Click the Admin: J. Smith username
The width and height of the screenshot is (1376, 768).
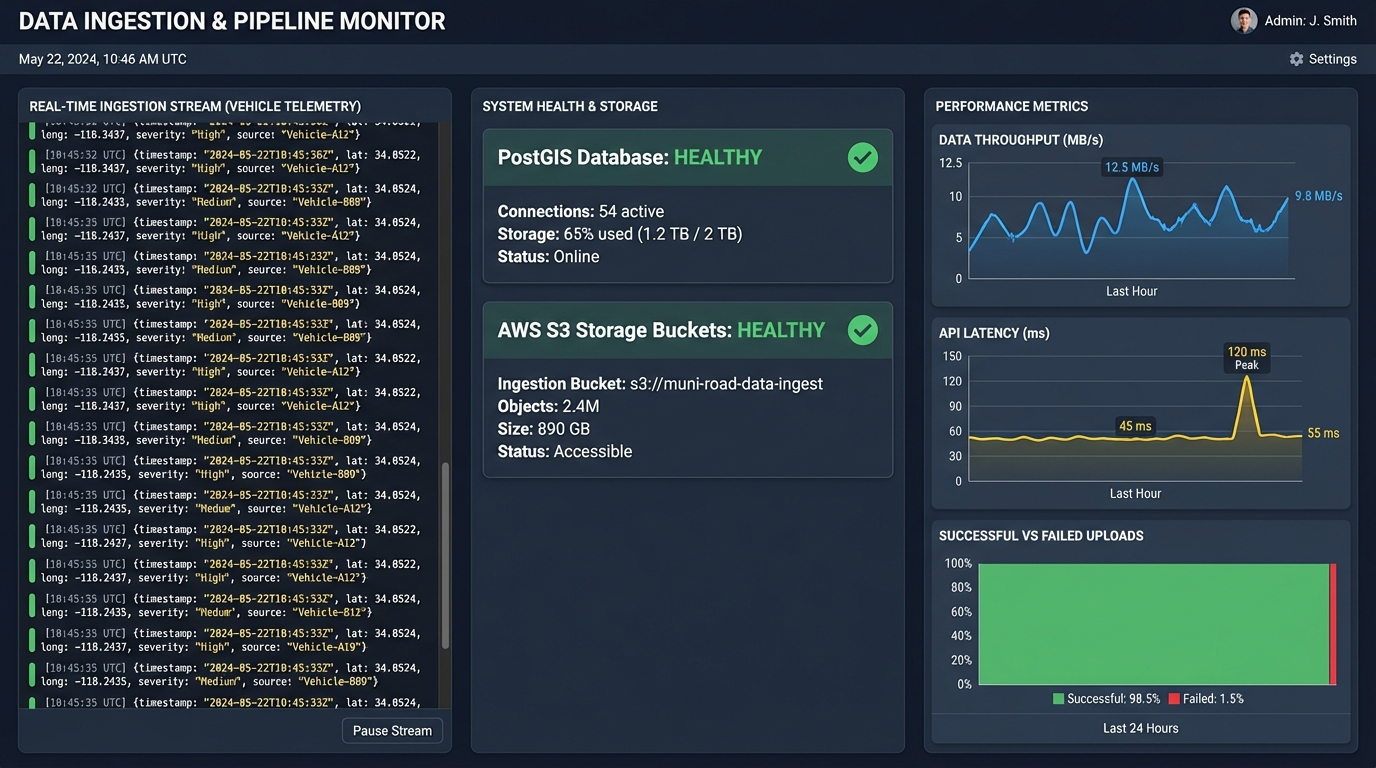point(1310,20)
